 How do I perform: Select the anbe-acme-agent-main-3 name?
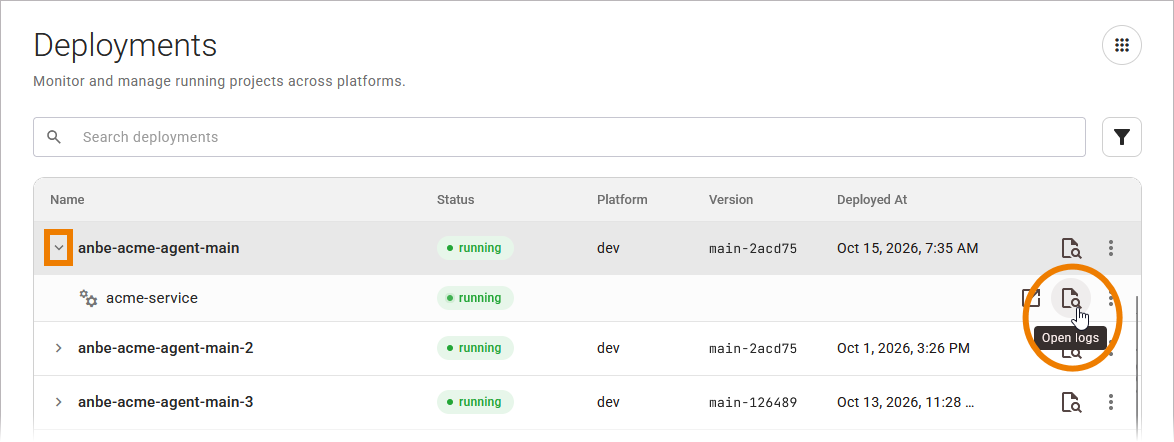[x=165, y=402]
